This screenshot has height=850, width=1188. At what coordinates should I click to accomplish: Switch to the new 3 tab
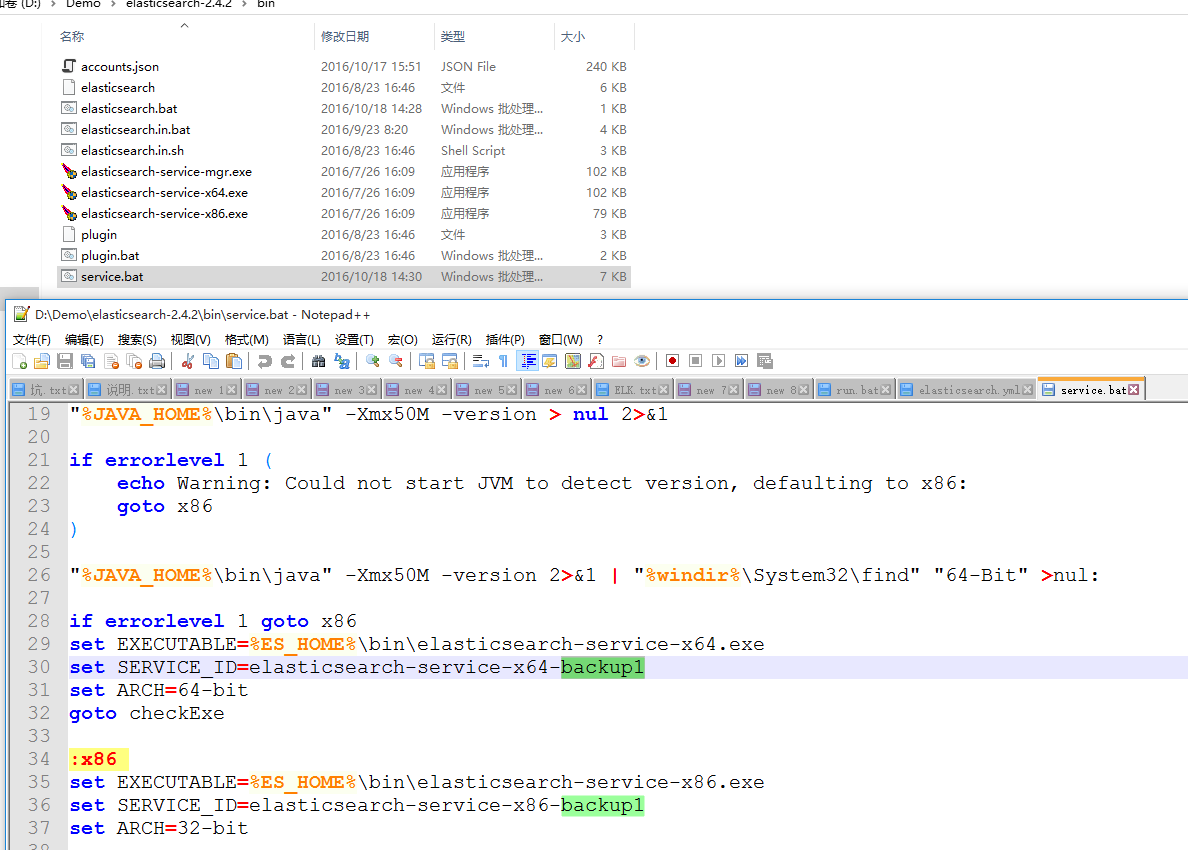(349, 390)
